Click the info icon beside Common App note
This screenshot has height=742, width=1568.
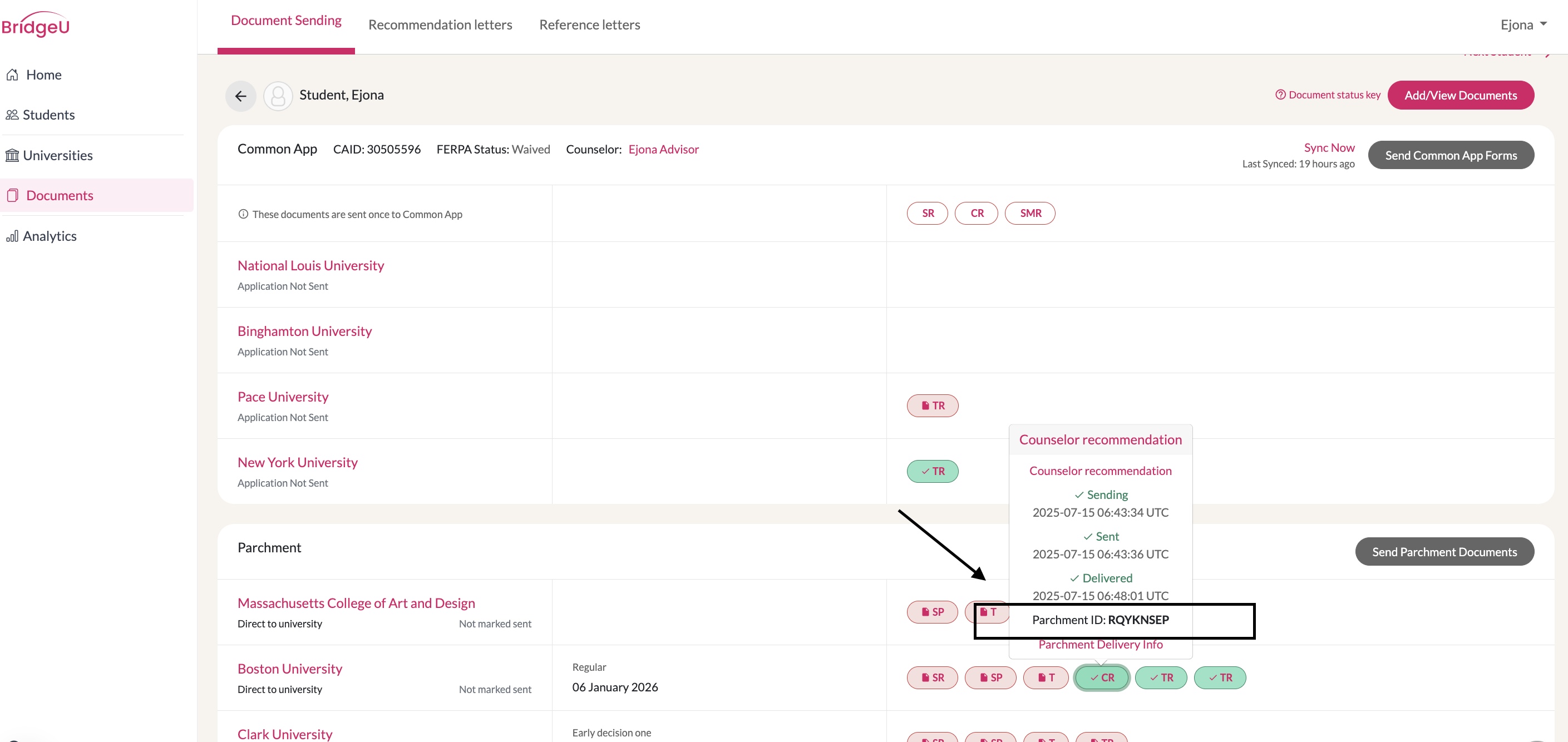point(243,214)
